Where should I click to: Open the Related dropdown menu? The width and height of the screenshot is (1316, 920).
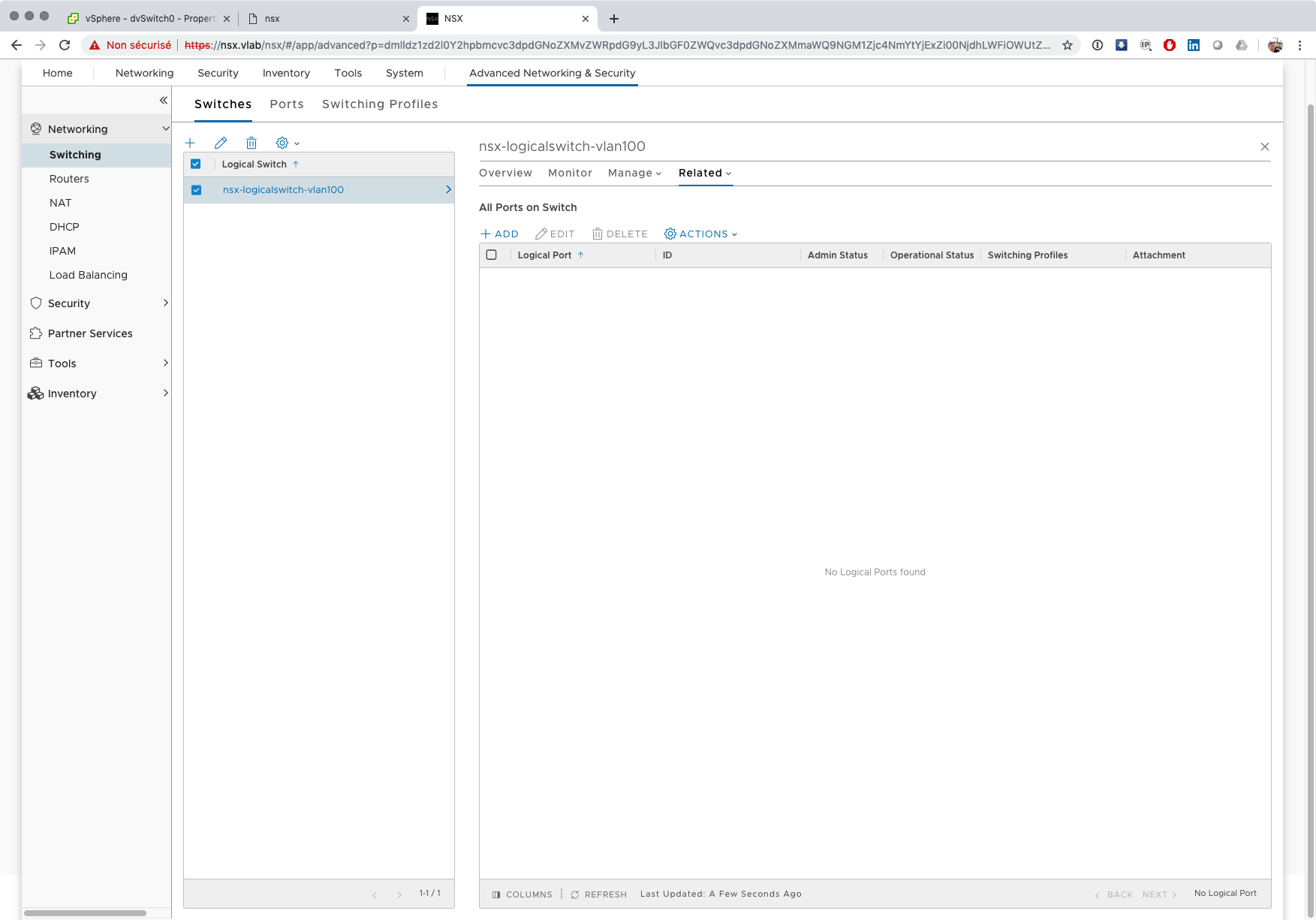[x=704, y=173]
